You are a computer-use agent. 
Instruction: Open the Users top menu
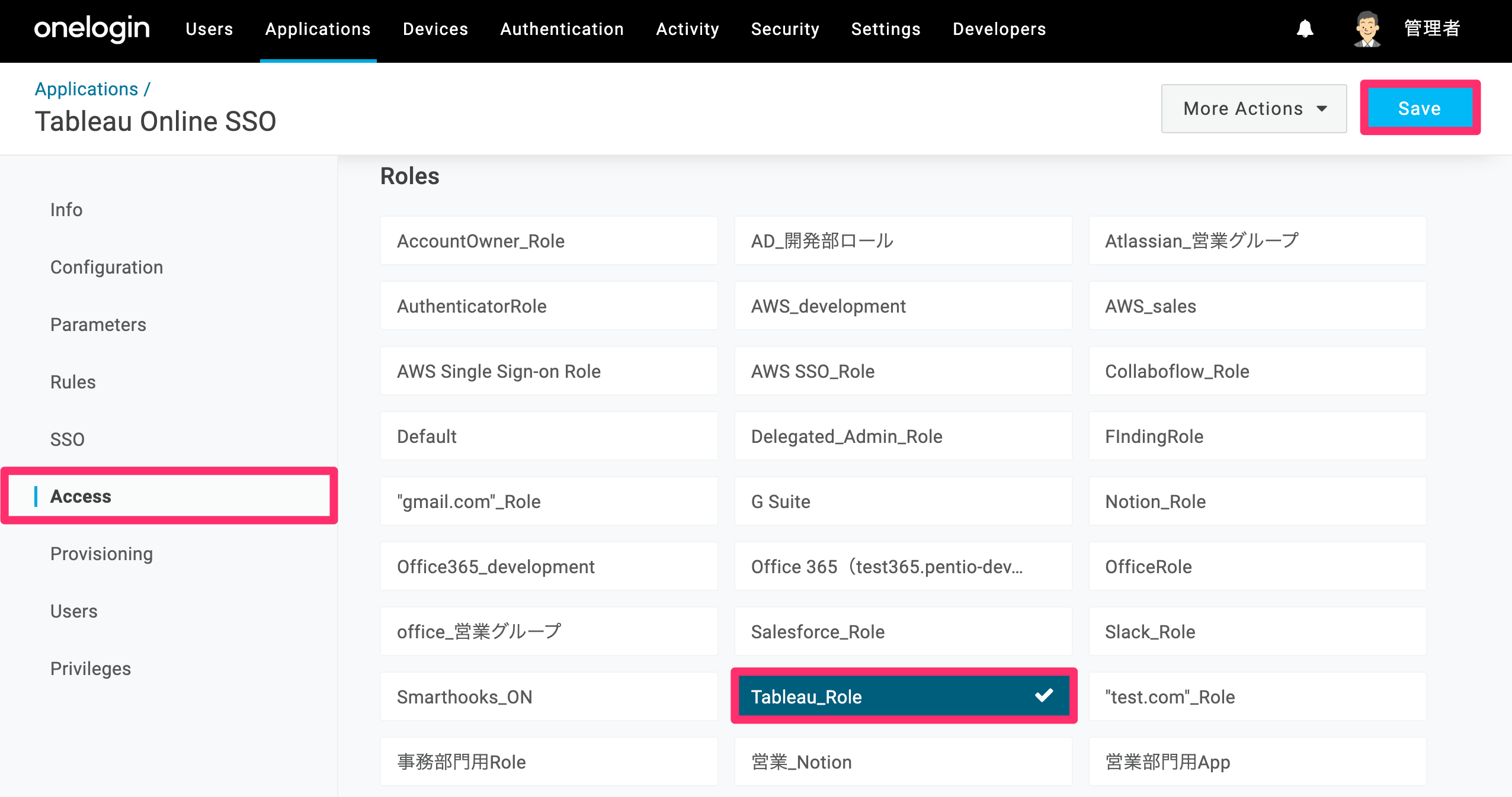[209, 29]
